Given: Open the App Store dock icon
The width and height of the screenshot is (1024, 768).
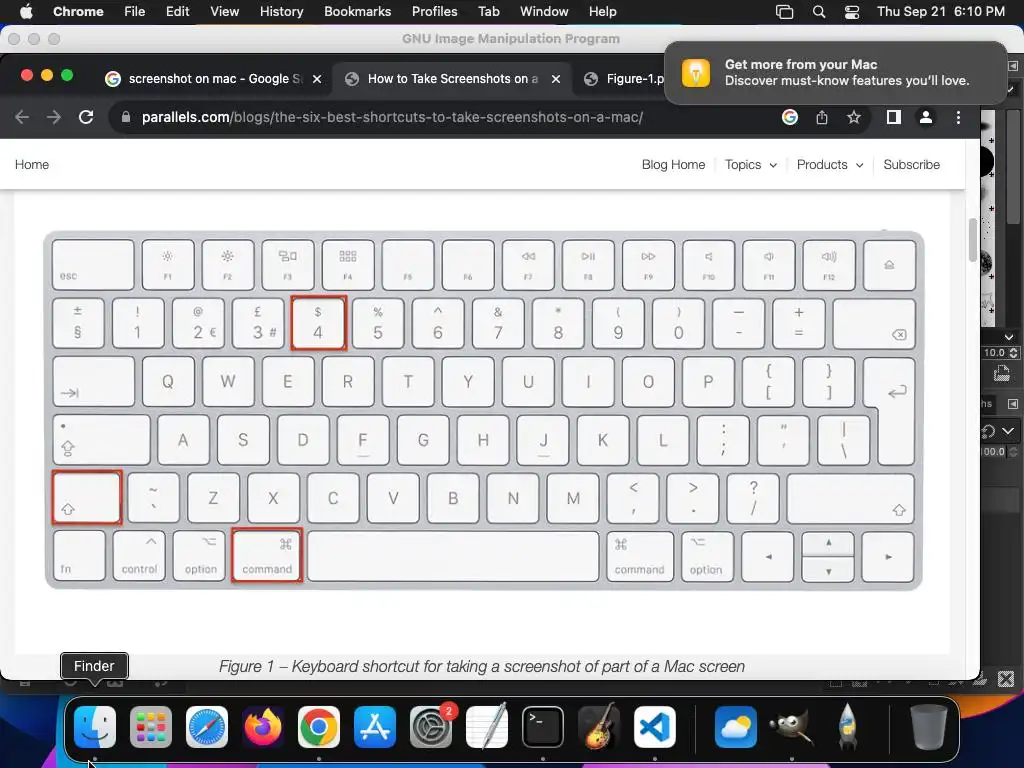Looking at the screenshot, I should click(375, 727).
